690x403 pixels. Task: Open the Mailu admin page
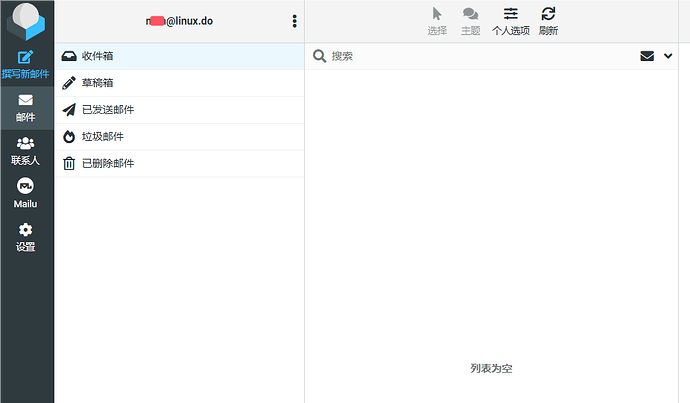26,194
